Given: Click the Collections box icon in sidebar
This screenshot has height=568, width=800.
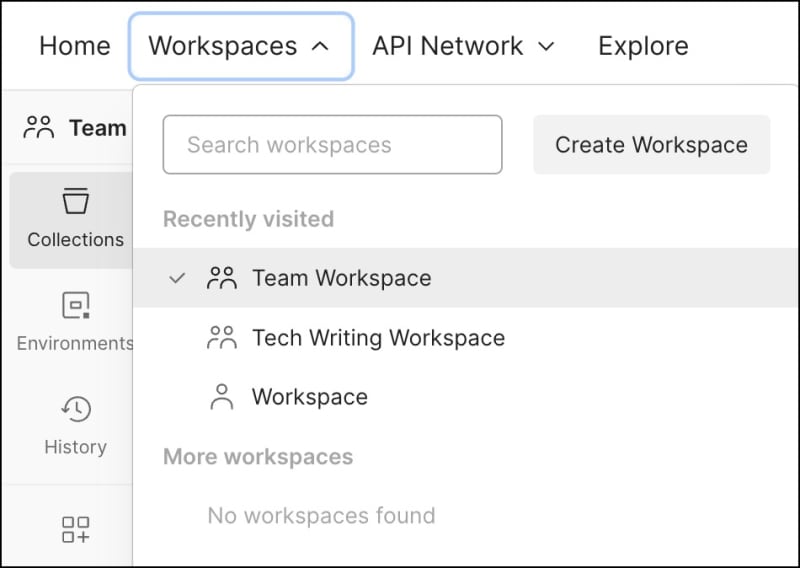Looking at the screenshot, I should [75, 202].
